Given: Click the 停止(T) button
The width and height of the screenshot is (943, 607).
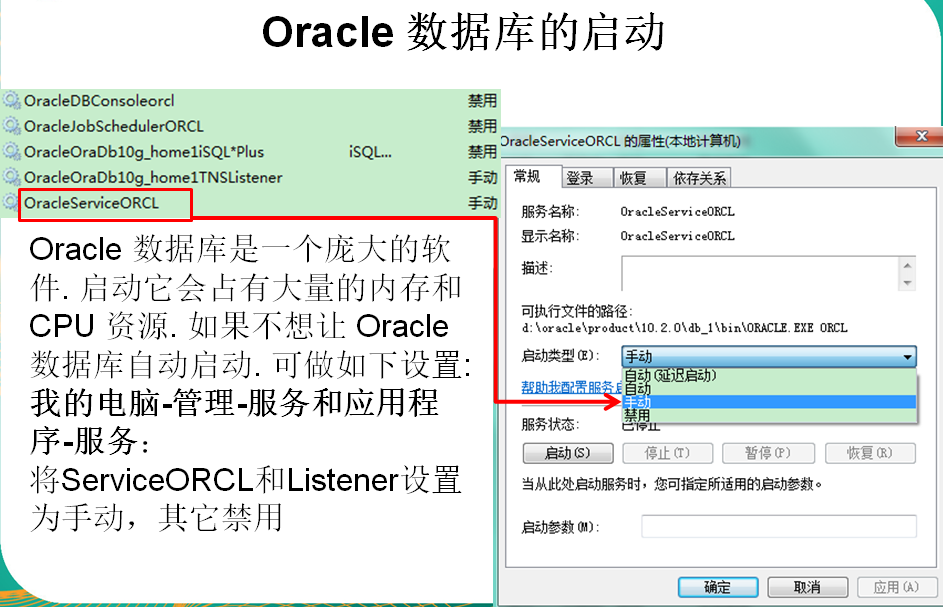Looking at the screenshot, I should click(x=668, y=453).
